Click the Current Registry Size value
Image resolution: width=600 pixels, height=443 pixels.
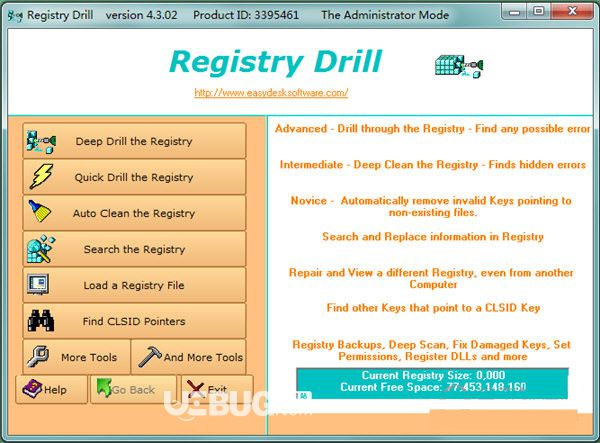coord(491,375)
